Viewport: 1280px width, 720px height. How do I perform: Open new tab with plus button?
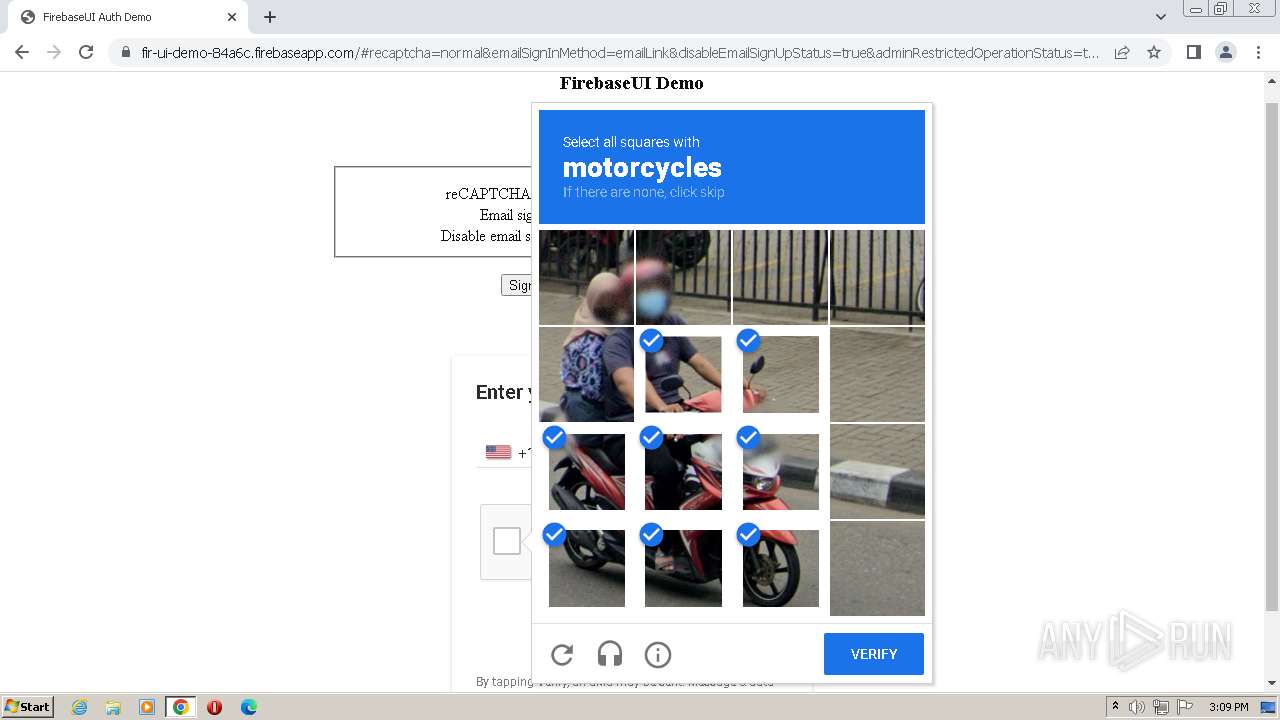click(270, 17)
